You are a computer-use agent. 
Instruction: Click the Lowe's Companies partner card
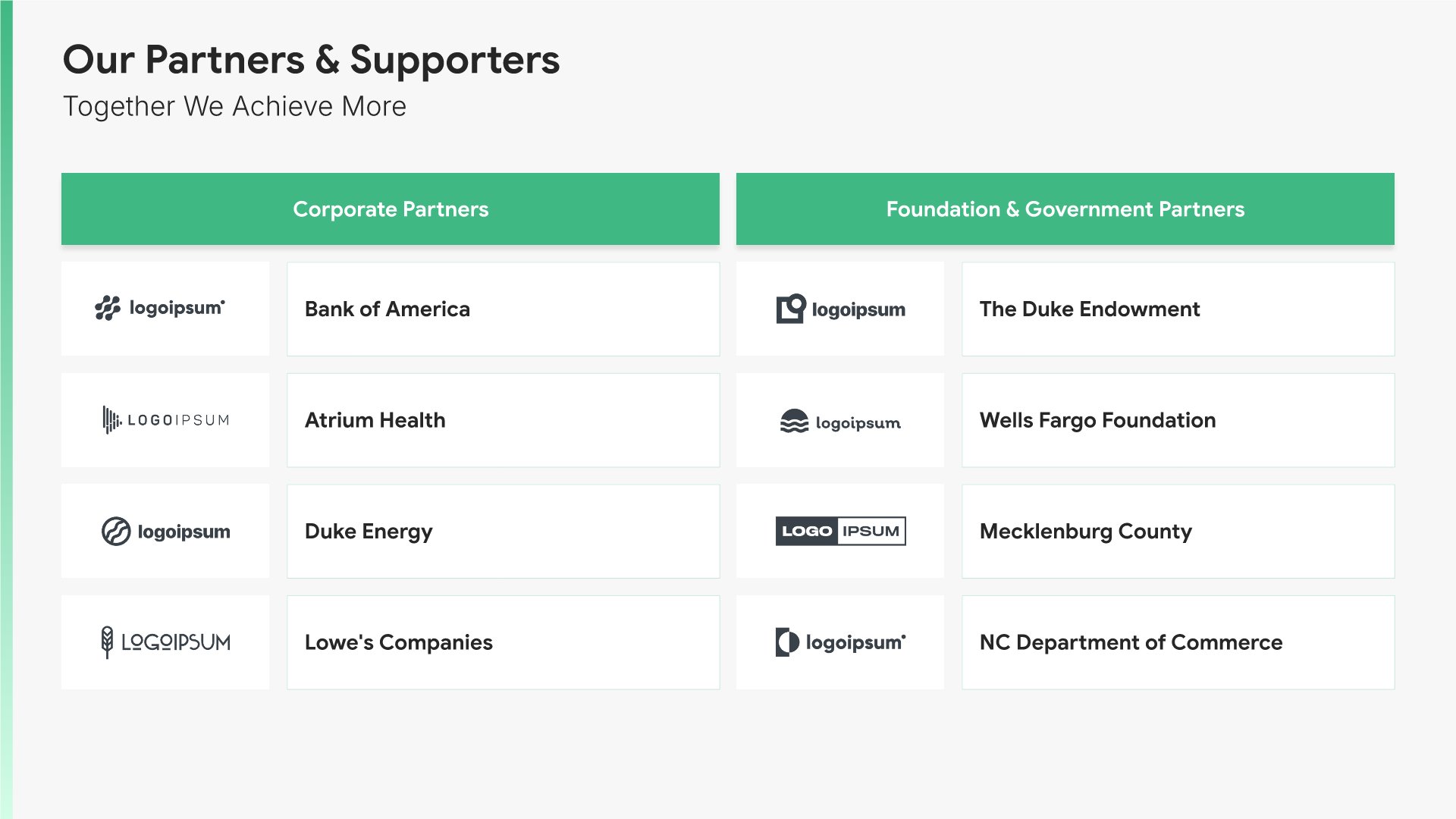pos(503,642)
